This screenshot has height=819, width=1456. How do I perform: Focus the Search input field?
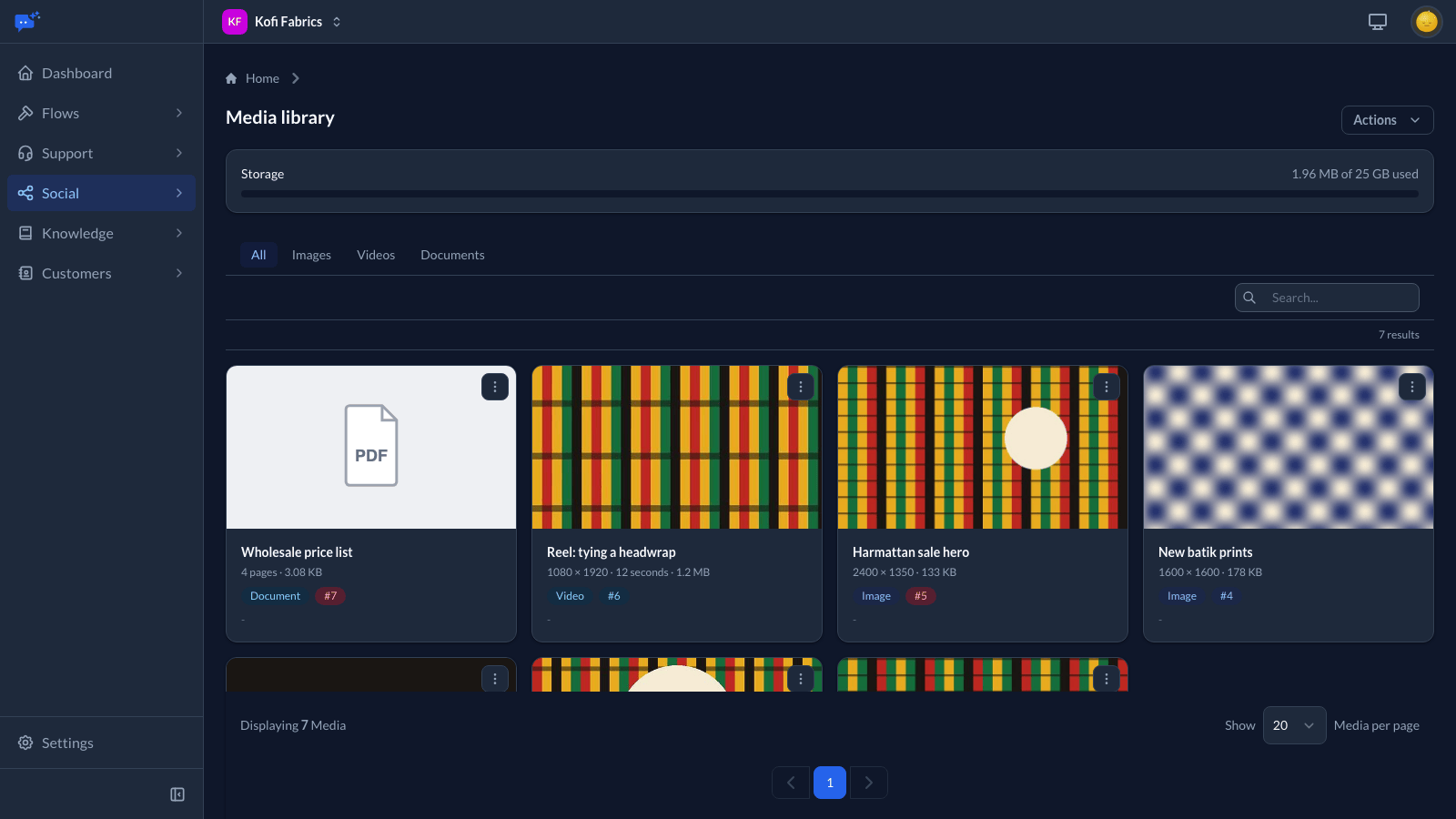tap(1327, 298)
